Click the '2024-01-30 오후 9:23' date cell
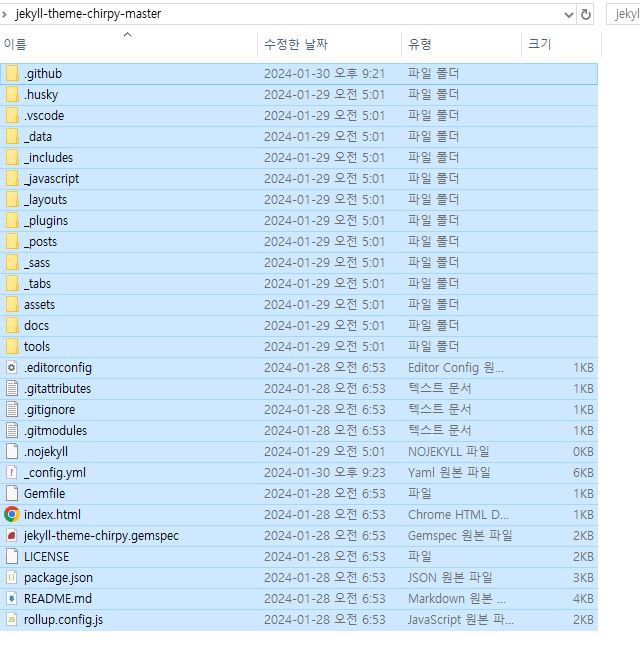Image resolution: width=640 pixels, height=645 pixels. click(325, 472)
